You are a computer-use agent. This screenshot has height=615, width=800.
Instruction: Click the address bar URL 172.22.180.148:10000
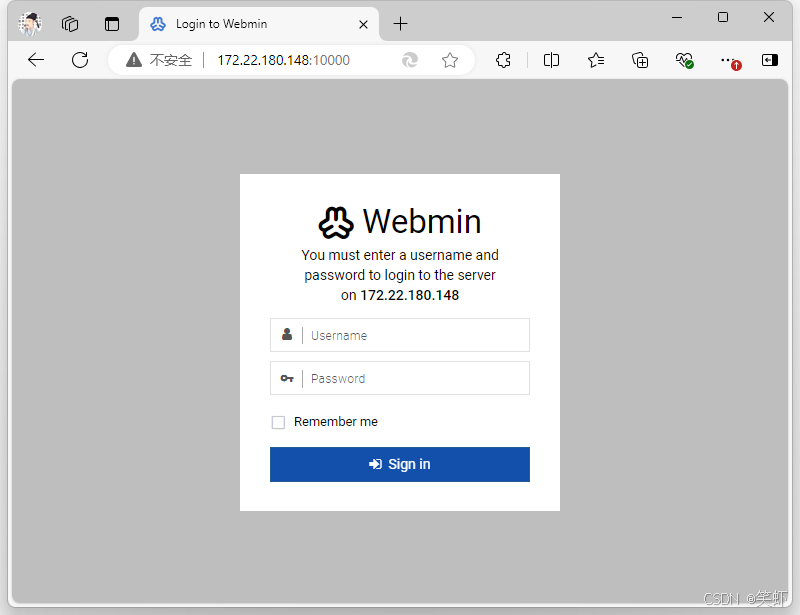coord(283,60)
